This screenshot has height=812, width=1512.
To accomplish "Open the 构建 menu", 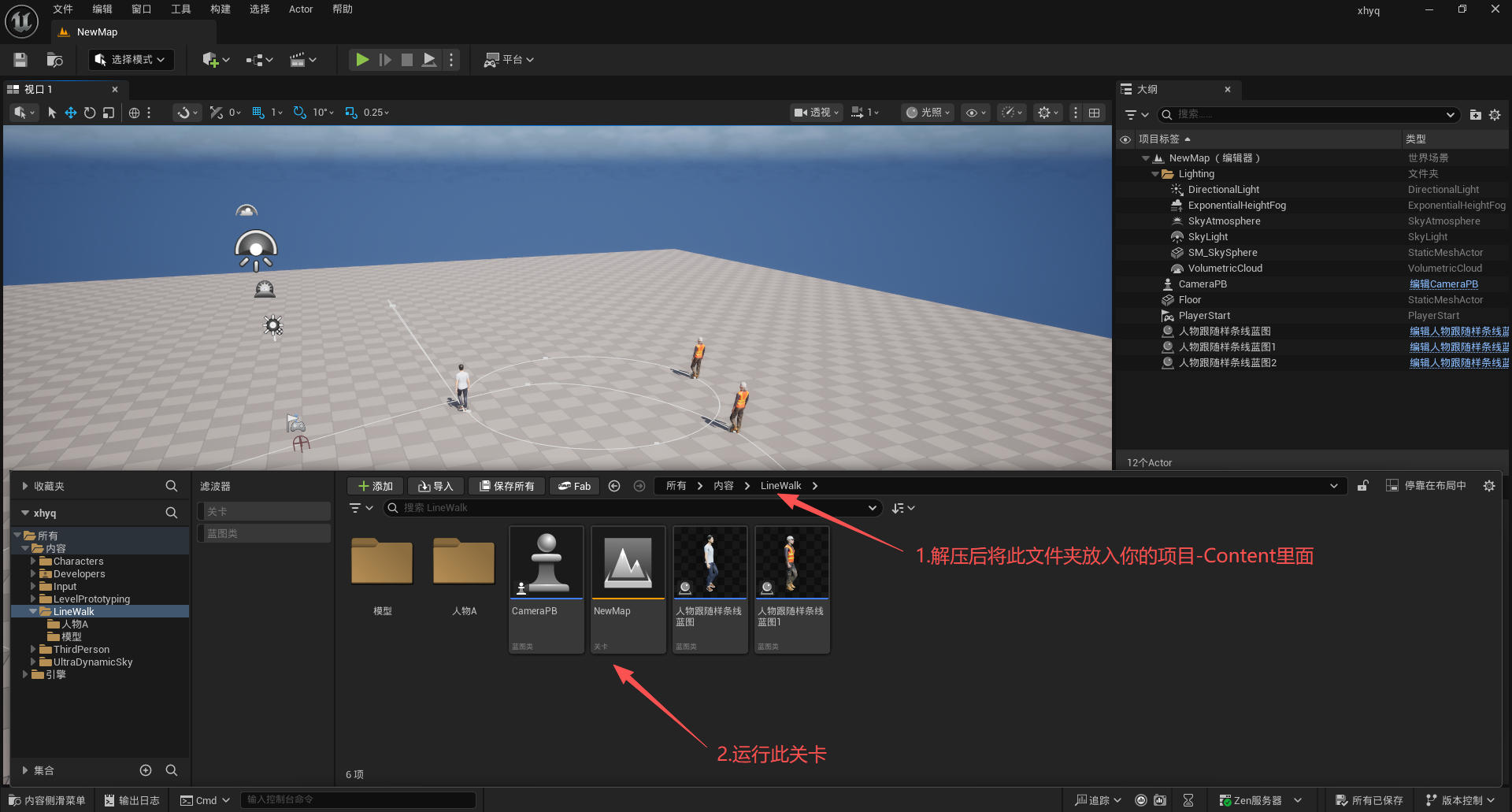I will [220, 9].
